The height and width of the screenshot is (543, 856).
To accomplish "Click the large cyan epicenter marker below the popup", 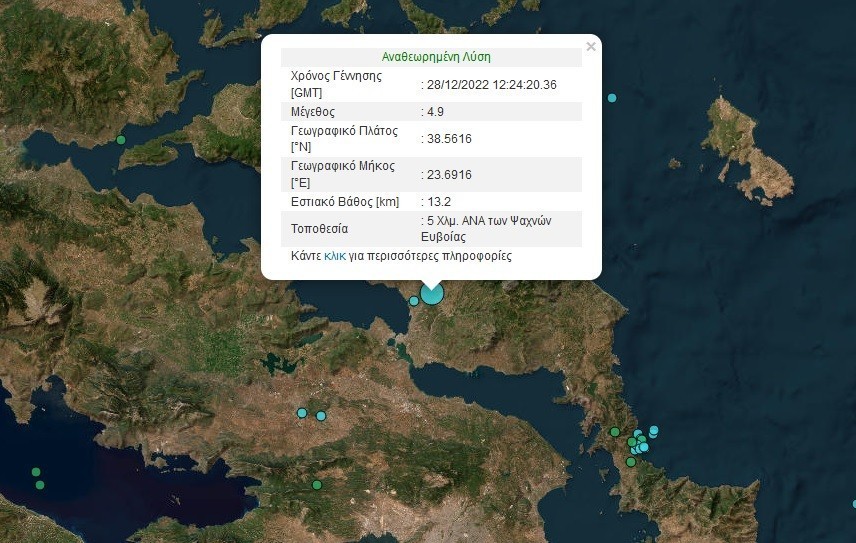I will click(x=431, y=293).
